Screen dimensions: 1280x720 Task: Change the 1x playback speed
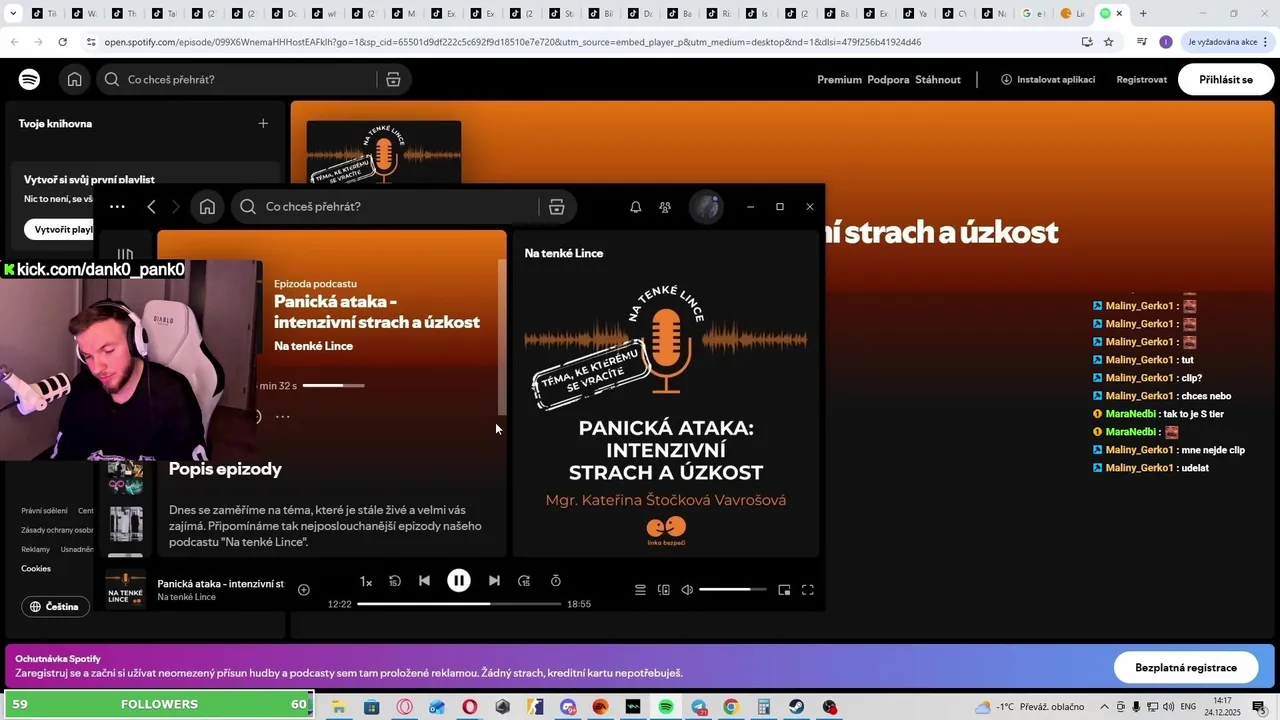pos(366,581)
